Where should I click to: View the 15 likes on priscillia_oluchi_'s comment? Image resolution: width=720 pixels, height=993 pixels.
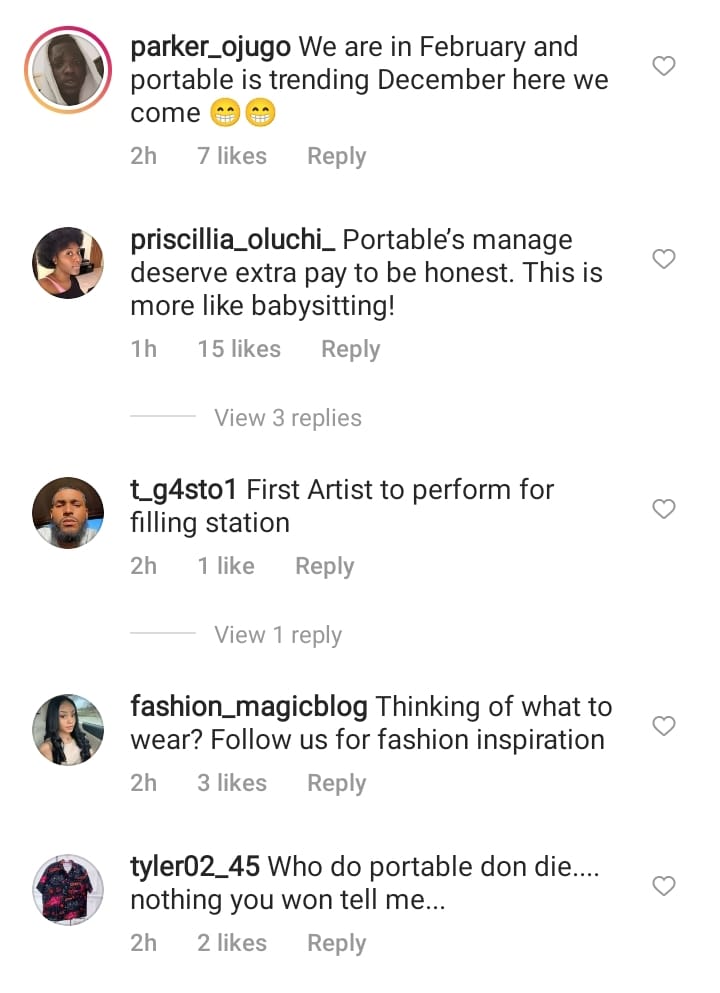239,349
